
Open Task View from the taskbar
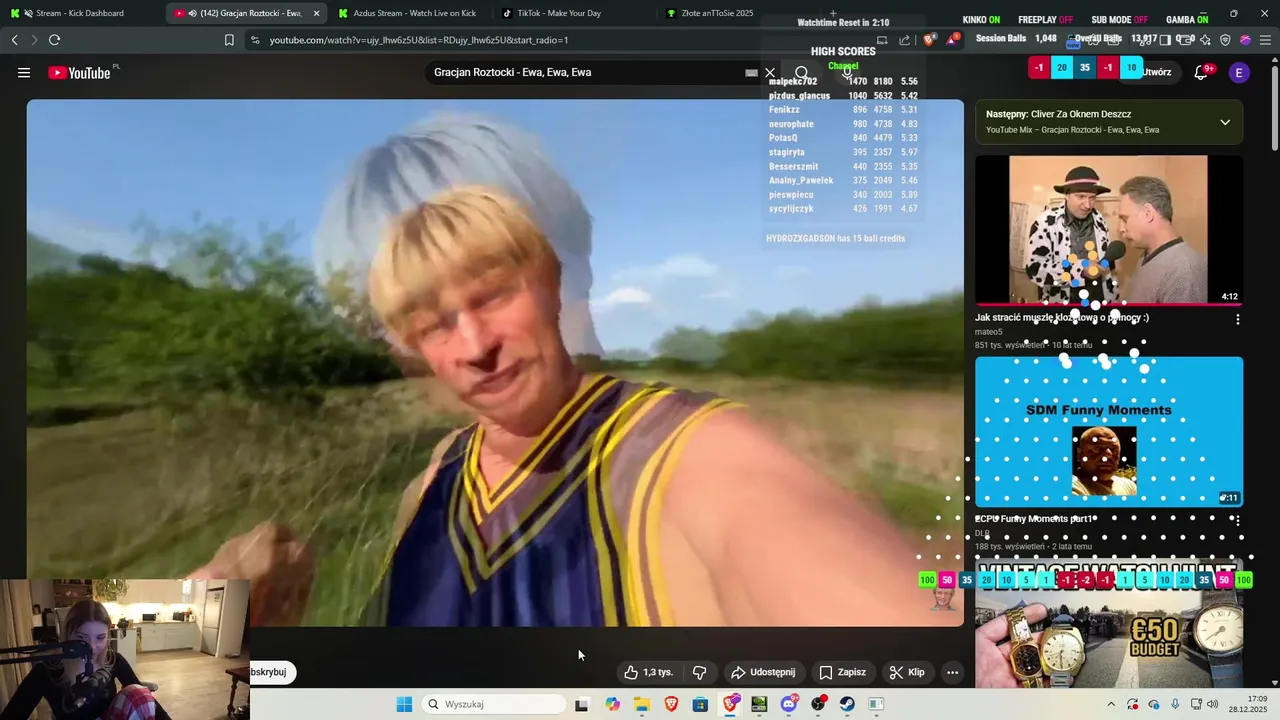coord(581,704)
